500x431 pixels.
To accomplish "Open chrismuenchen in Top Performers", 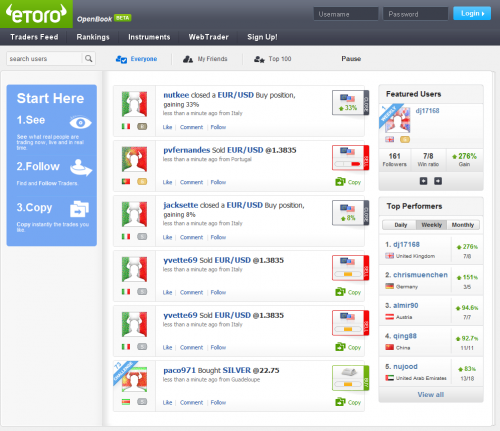I will [420, 275].
